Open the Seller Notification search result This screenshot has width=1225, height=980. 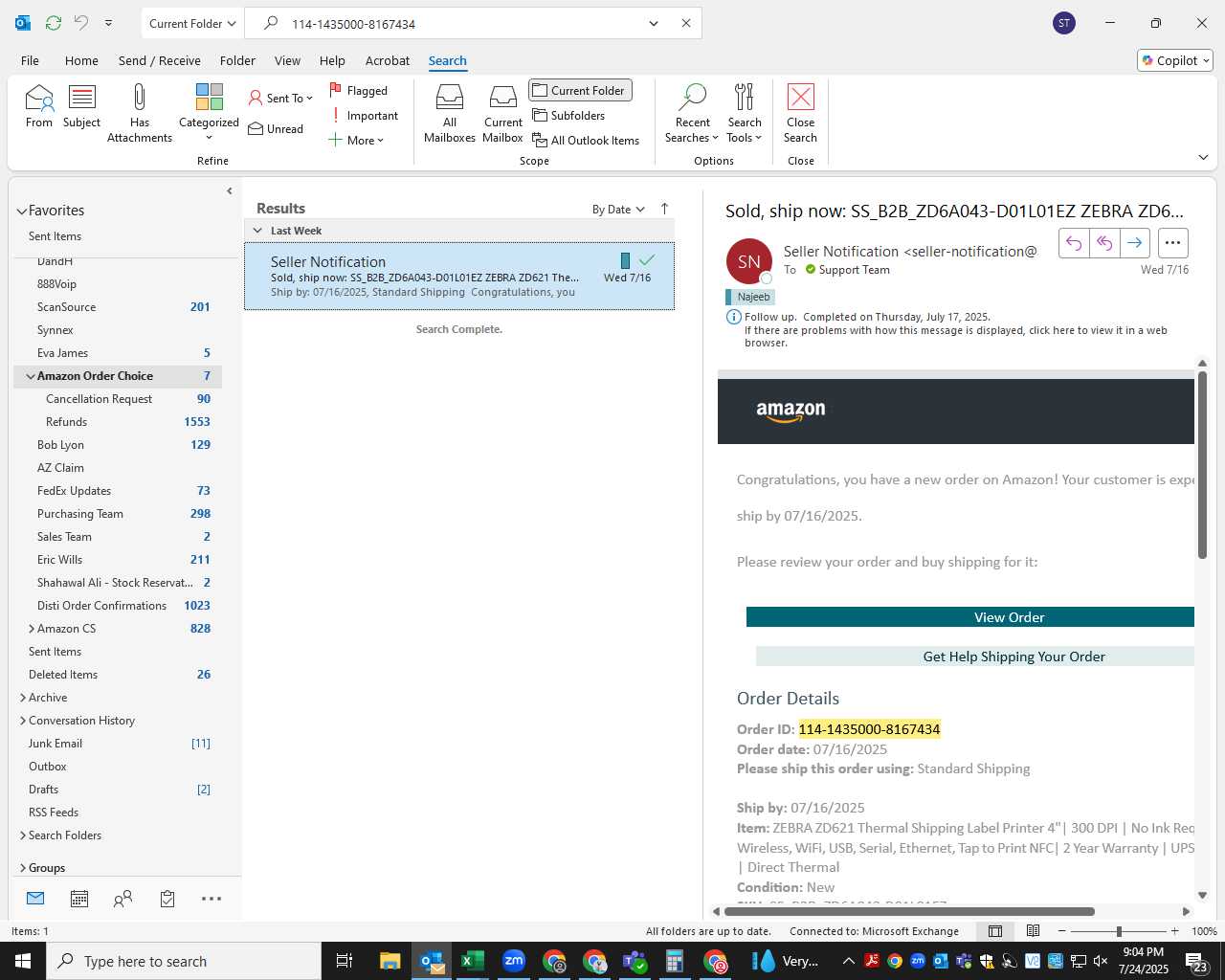[x=459, y=276]
